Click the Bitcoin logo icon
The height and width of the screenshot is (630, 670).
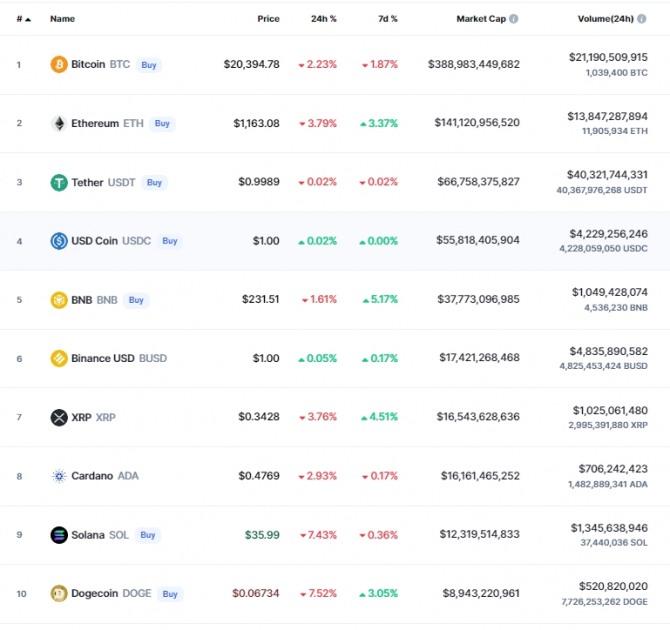[59, 65]
